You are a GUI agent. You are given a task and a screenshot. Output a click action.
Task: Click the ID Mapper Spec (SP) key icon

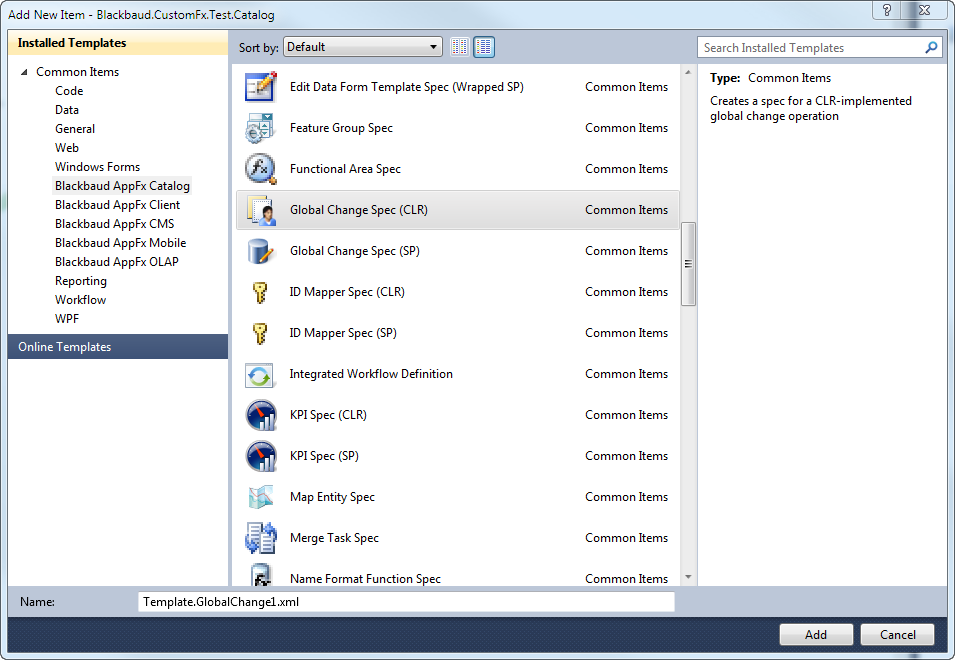[261, 333]
